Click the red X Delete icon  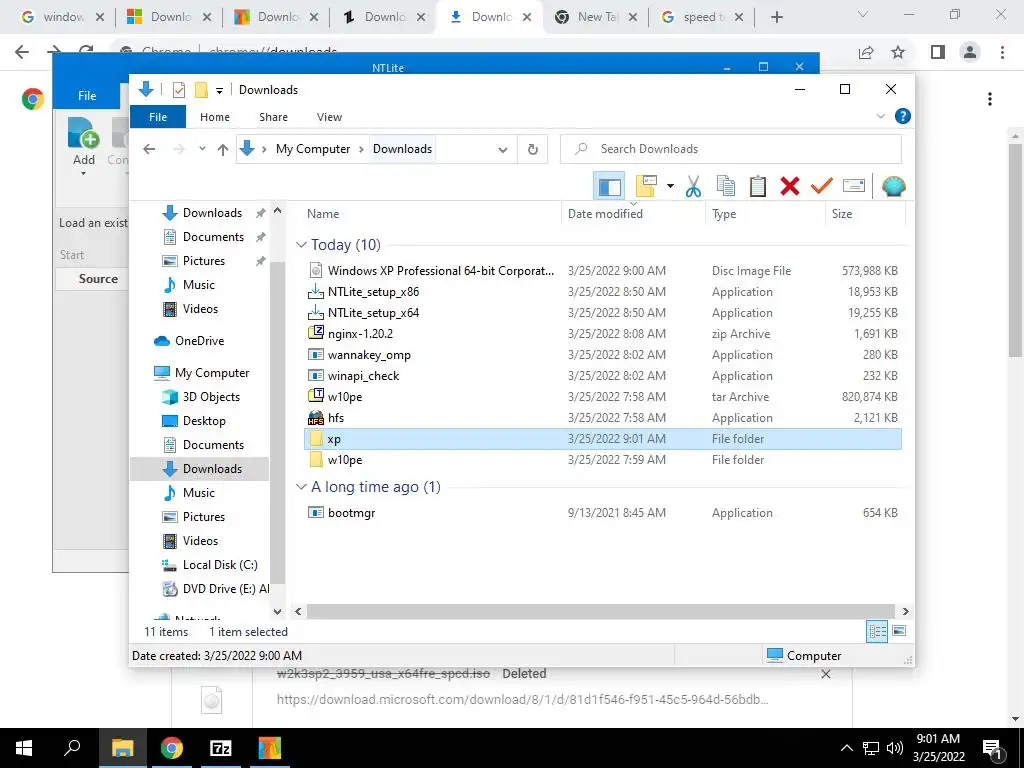[x=790, y=186]
